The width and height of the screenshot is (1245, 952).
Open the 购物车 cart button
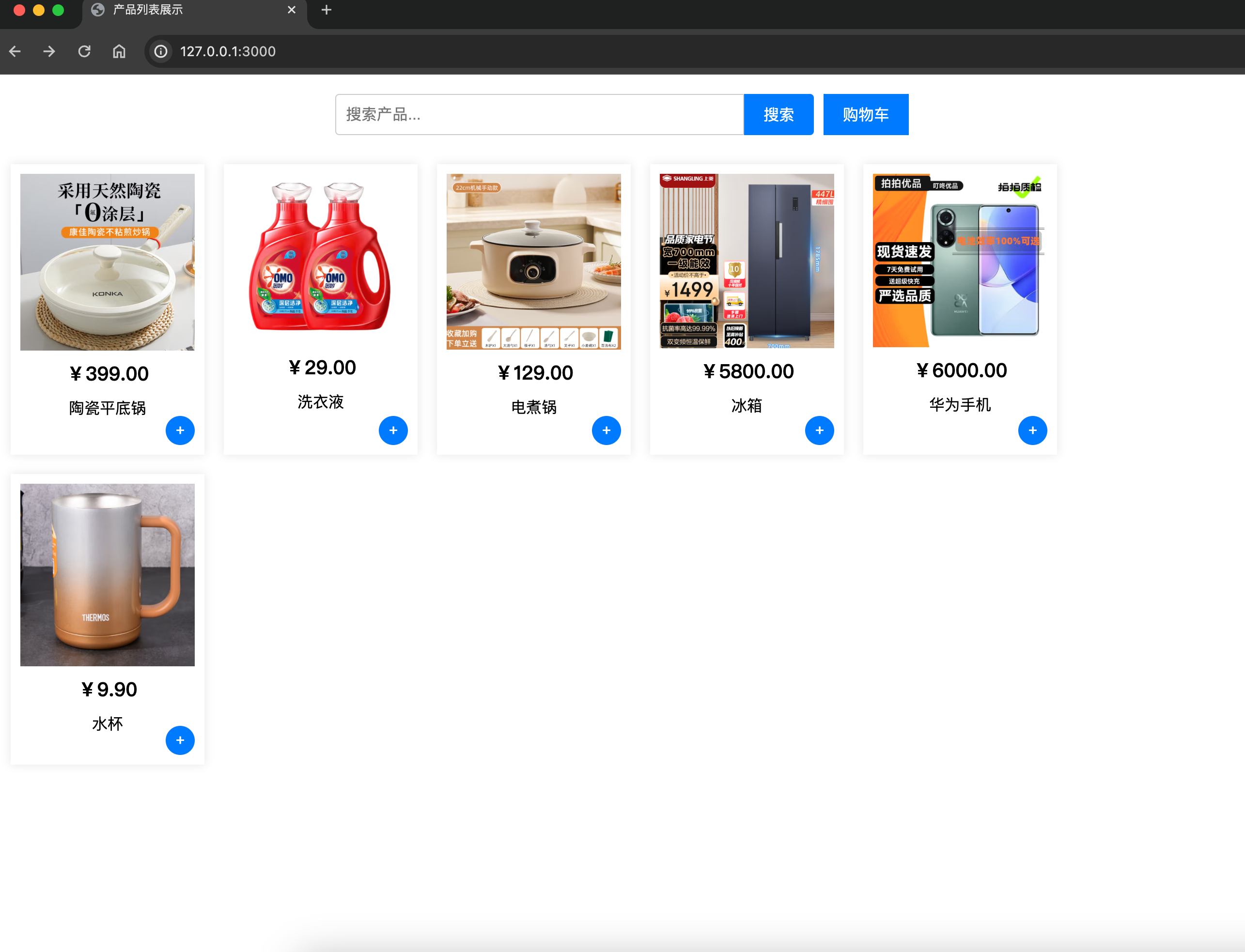click(x=865, y=114)
